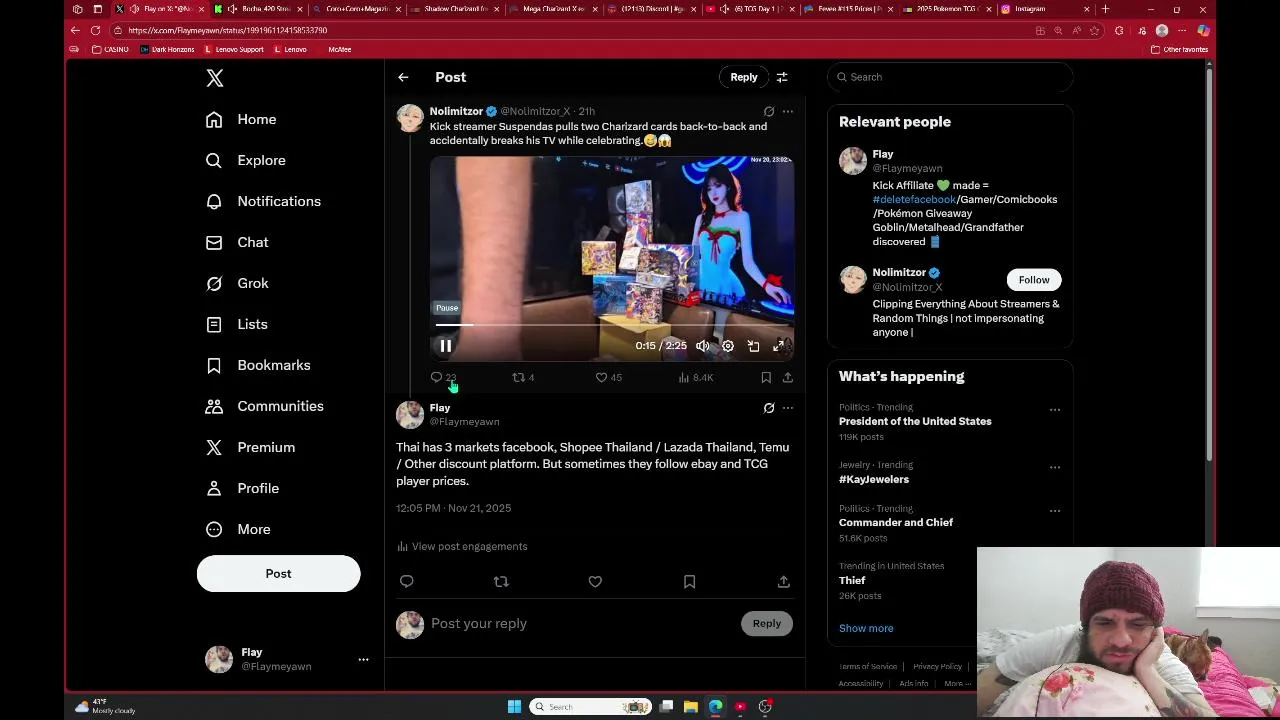Click Show more under What's happening
Viewport: 1280px width, 720px height.
pos(866,628)
